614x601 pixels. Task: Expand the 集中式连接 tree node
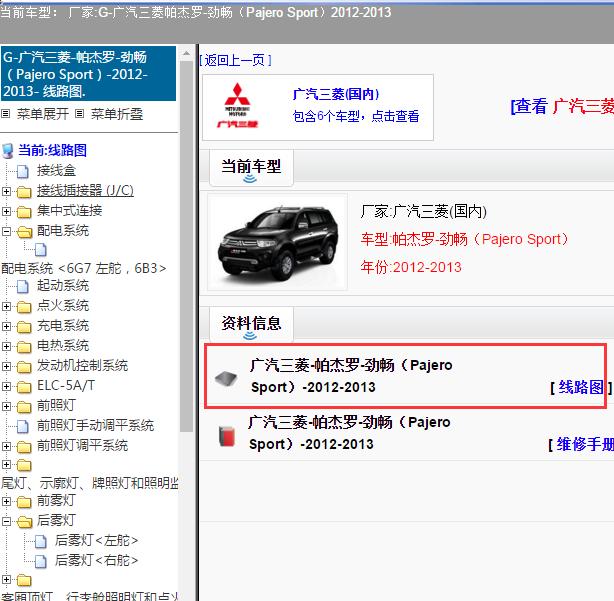pyautogui.click(x=6, y=211)
